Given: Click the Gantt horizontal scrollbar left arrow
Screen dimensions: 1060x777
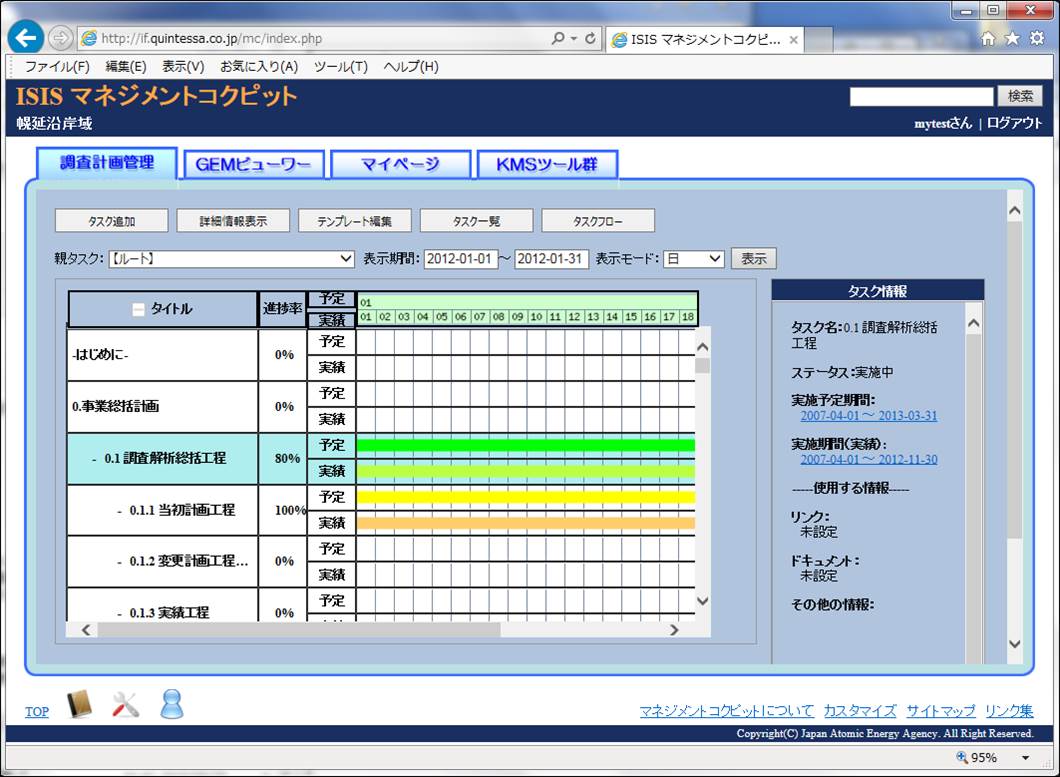Looking at the screenshot, I should pyautogui.click(x=86, y=630).
